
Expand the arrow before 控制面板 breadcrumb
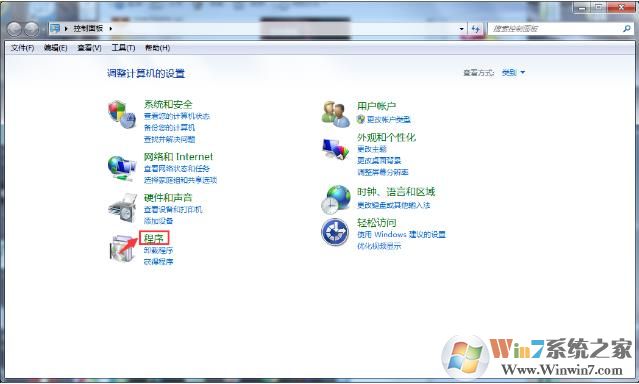pyautogui.click(x=66, y=29)
